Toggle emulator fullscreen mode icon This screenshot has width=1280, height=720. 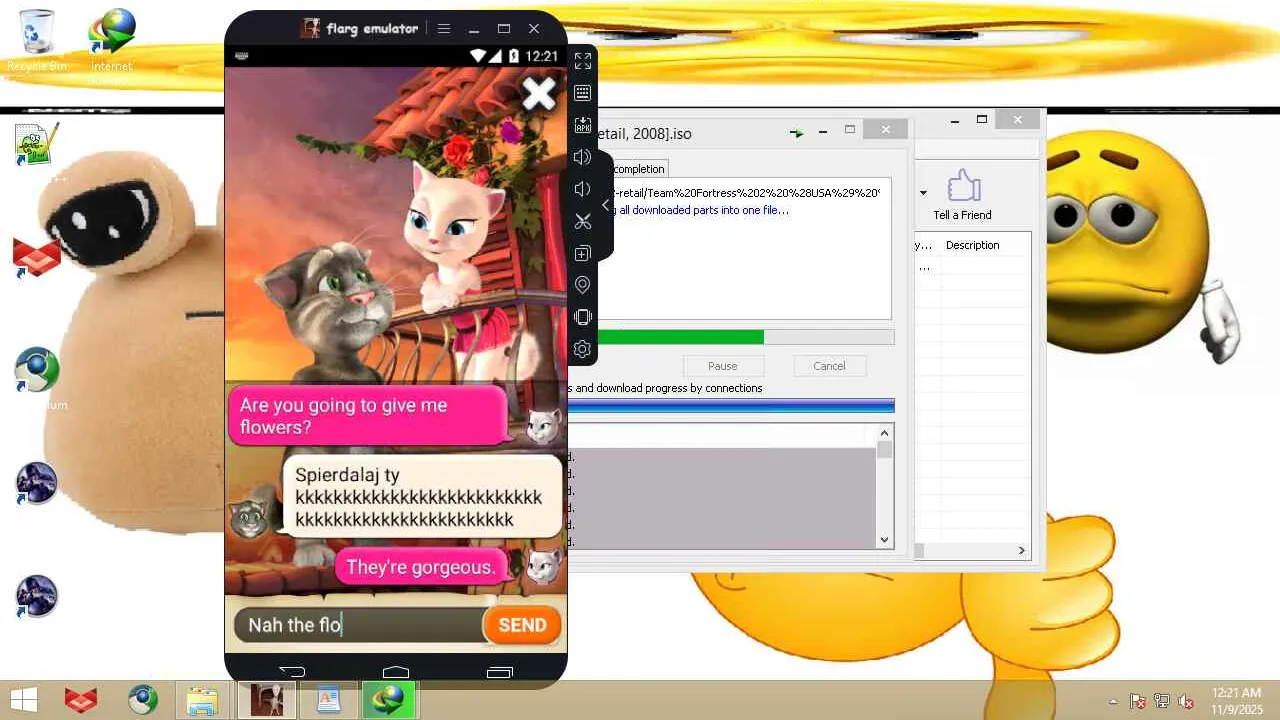583,61
